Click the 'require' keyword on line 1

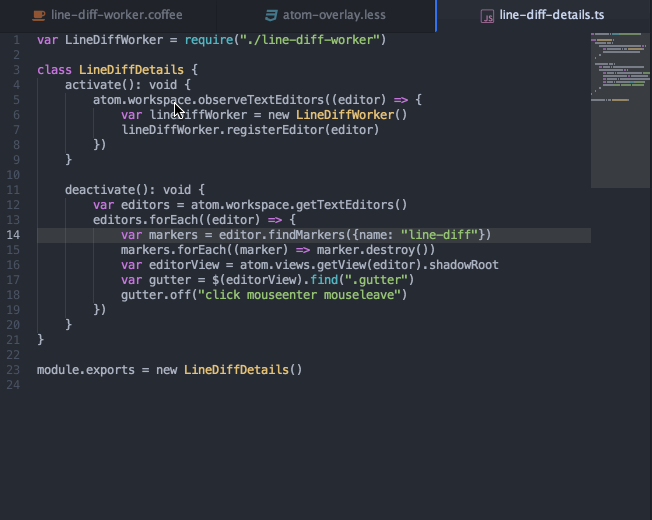(209, 40)
